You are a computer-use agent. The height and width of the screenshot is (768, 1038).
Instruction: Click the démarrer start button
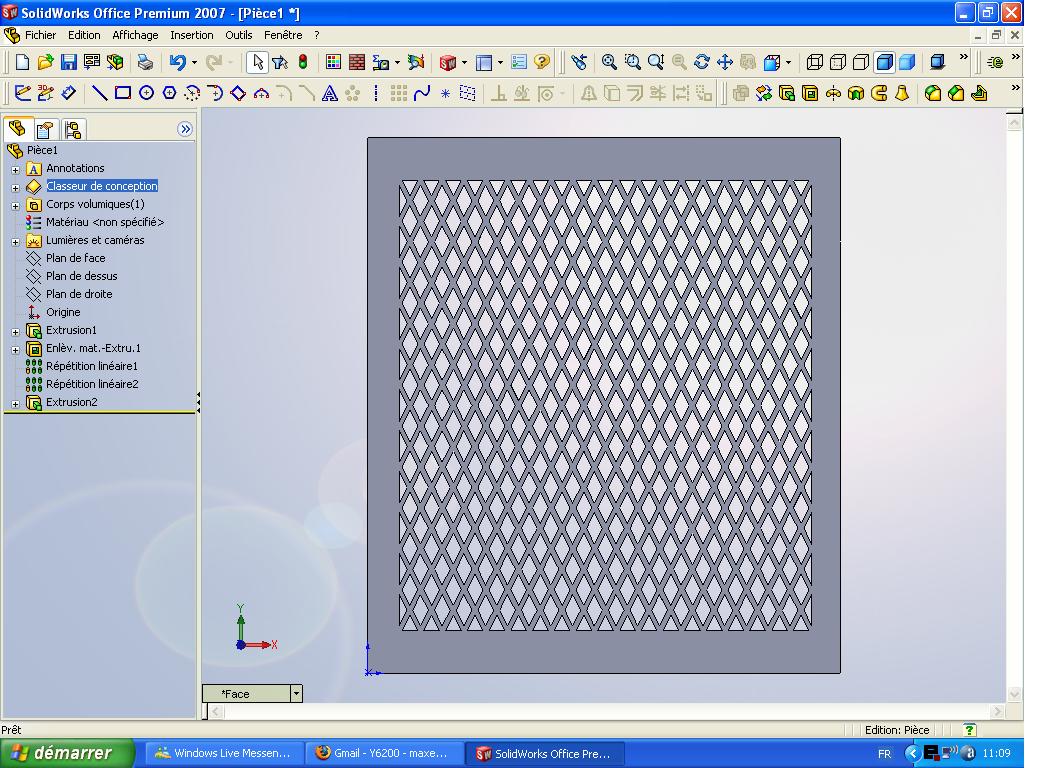[67, 753]
